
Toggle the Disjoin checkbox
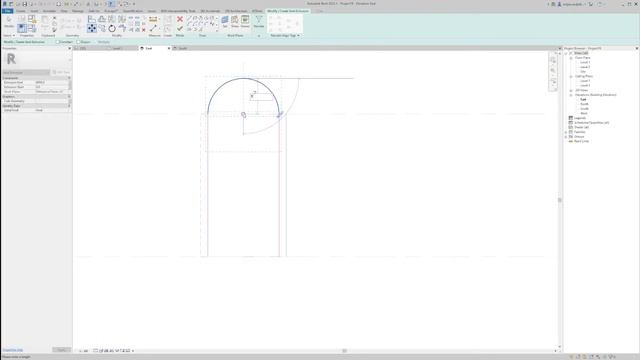(78, 42)
